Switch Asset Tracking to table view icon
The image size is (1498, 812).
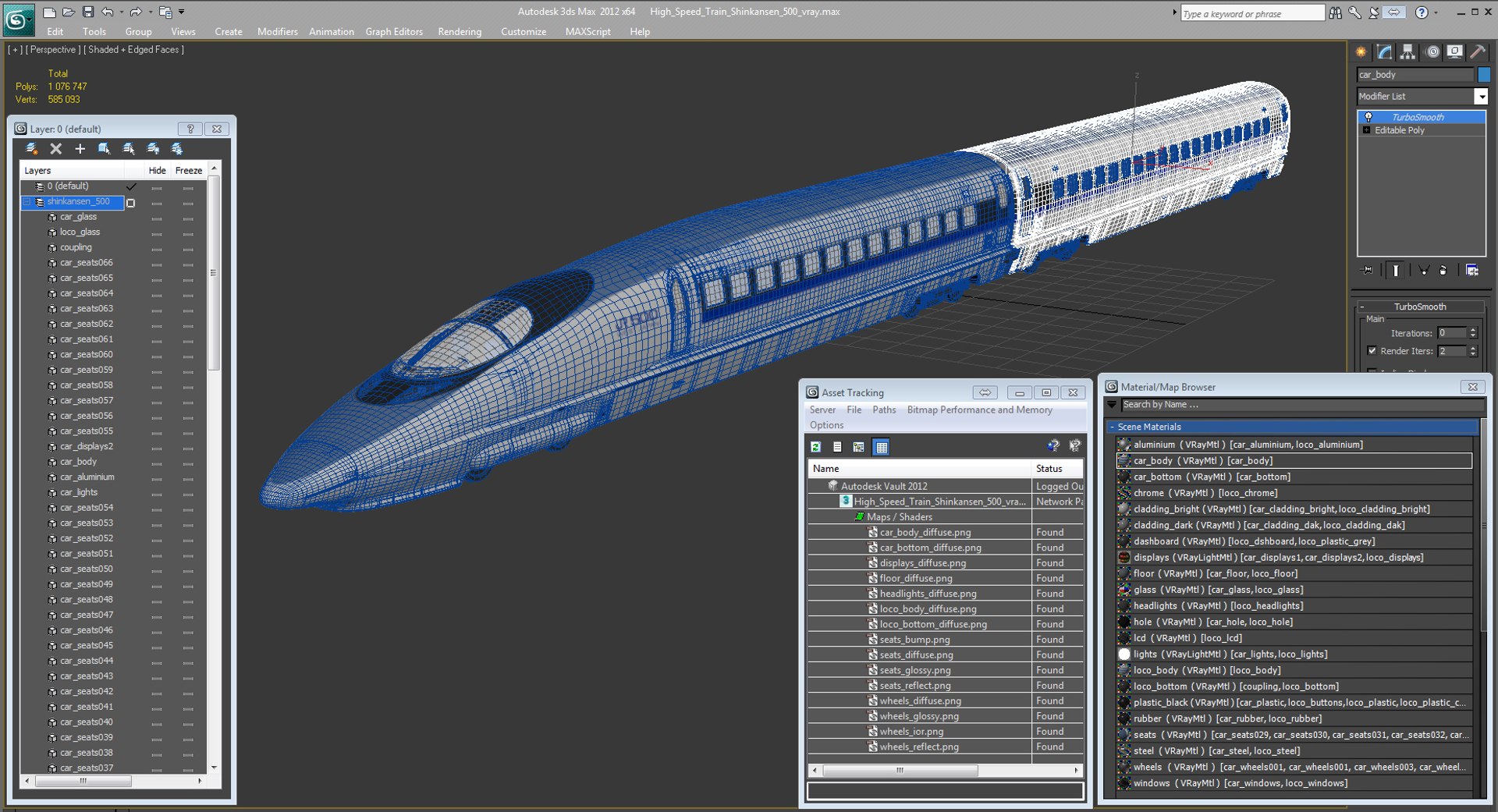click(882, 447)
